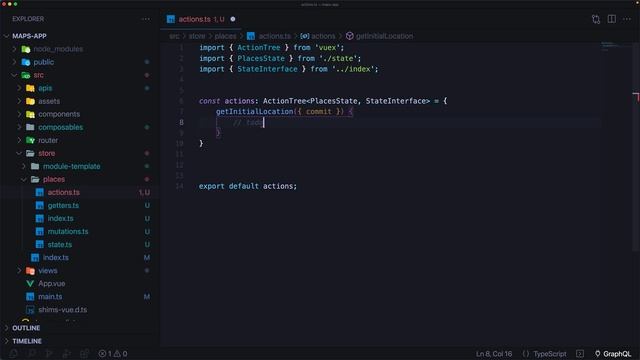640x360 pixels.
Task: Click the src breadcrumb segment
Action: (174, 36)
